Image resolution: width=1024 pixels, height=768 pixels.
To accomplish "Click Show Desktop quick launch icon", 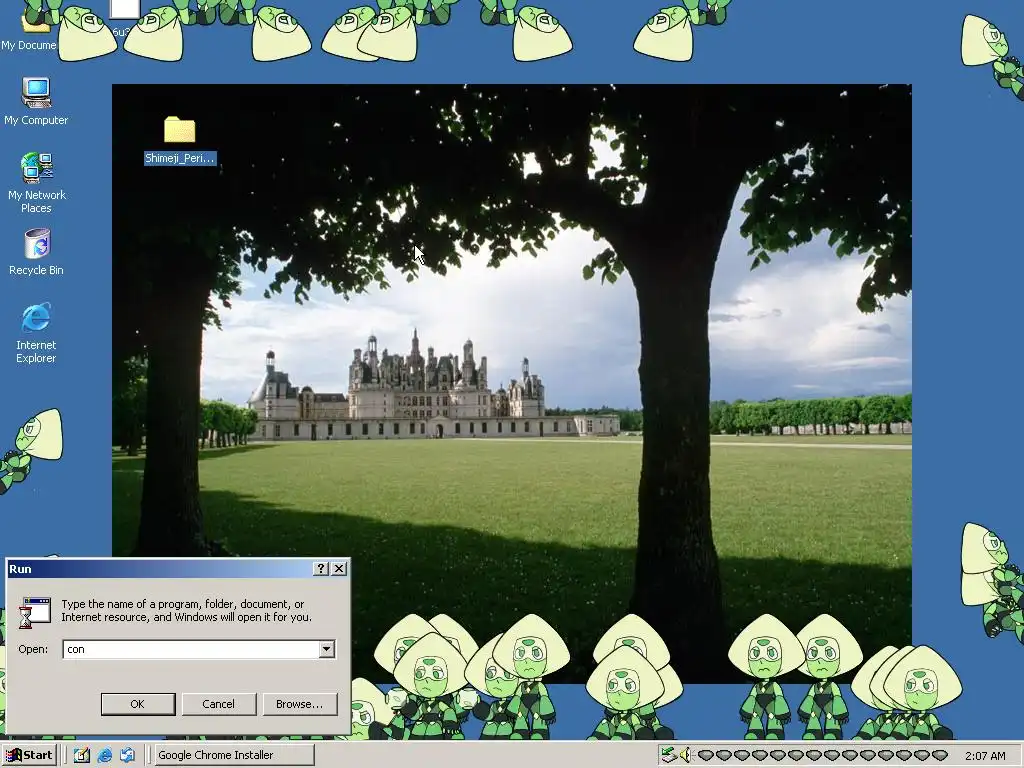I will point(82,755).
